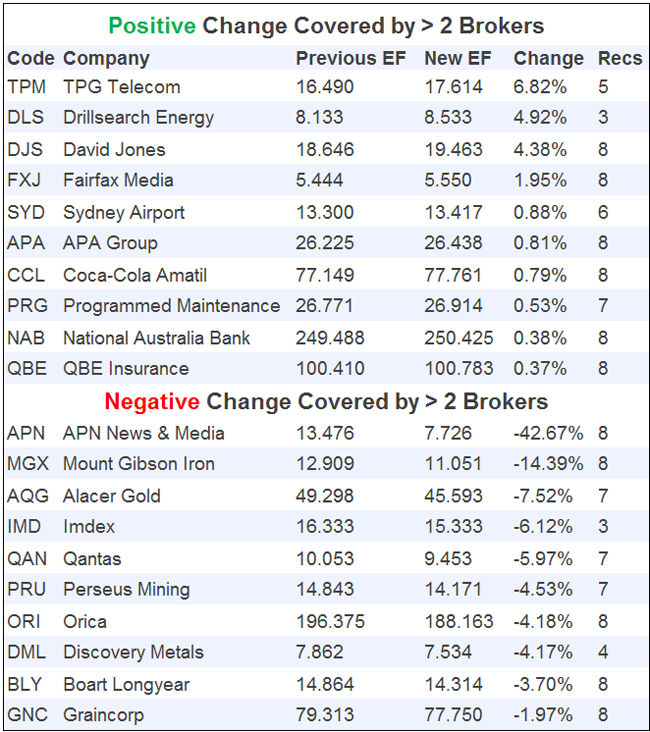Open the Sydney Airport company entry
650x732 pixels.
[124, 212]
